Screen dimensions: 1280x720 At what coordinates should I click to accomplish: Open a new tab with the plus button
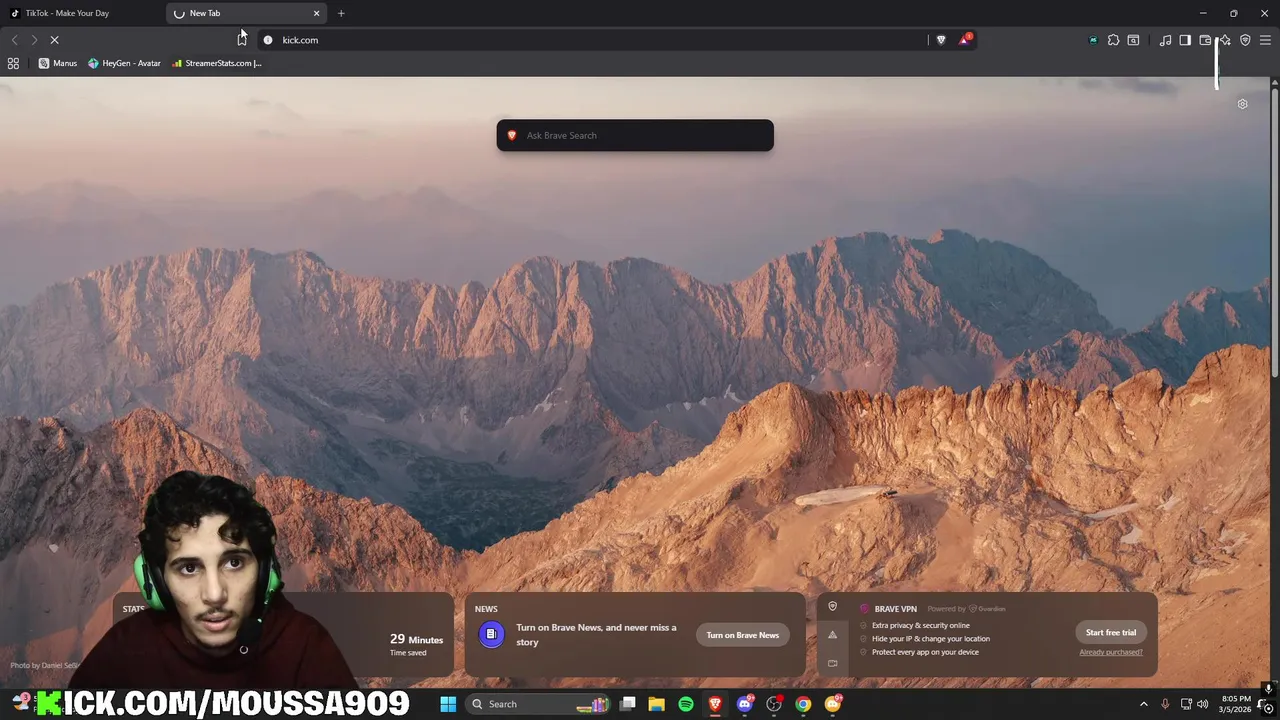[x=341, y=13]
